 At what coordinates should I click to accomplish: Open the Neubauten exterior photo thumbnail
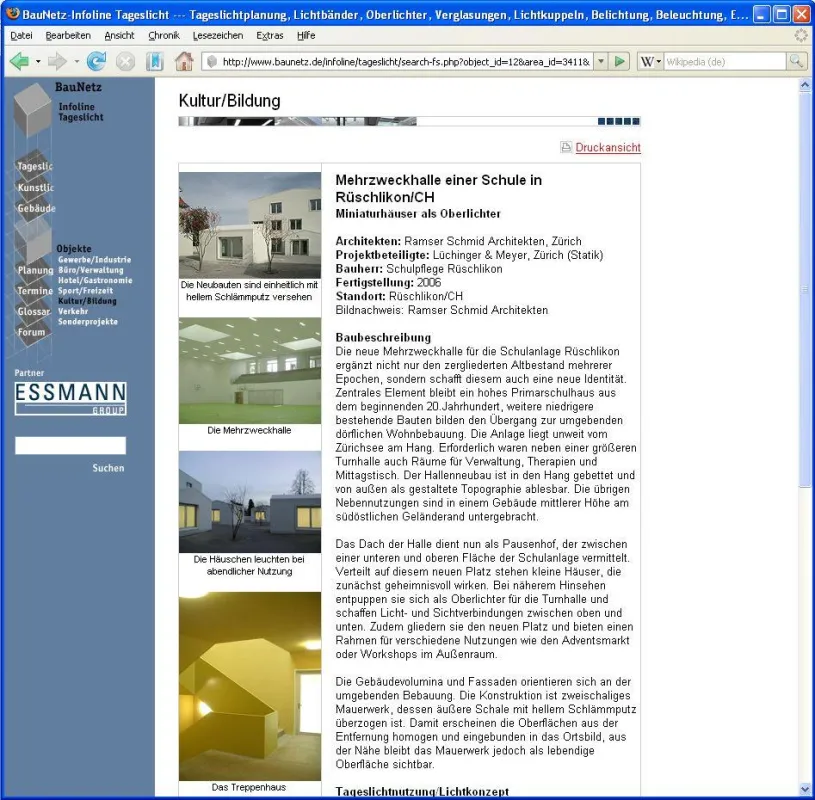click(x=249, y=225)
